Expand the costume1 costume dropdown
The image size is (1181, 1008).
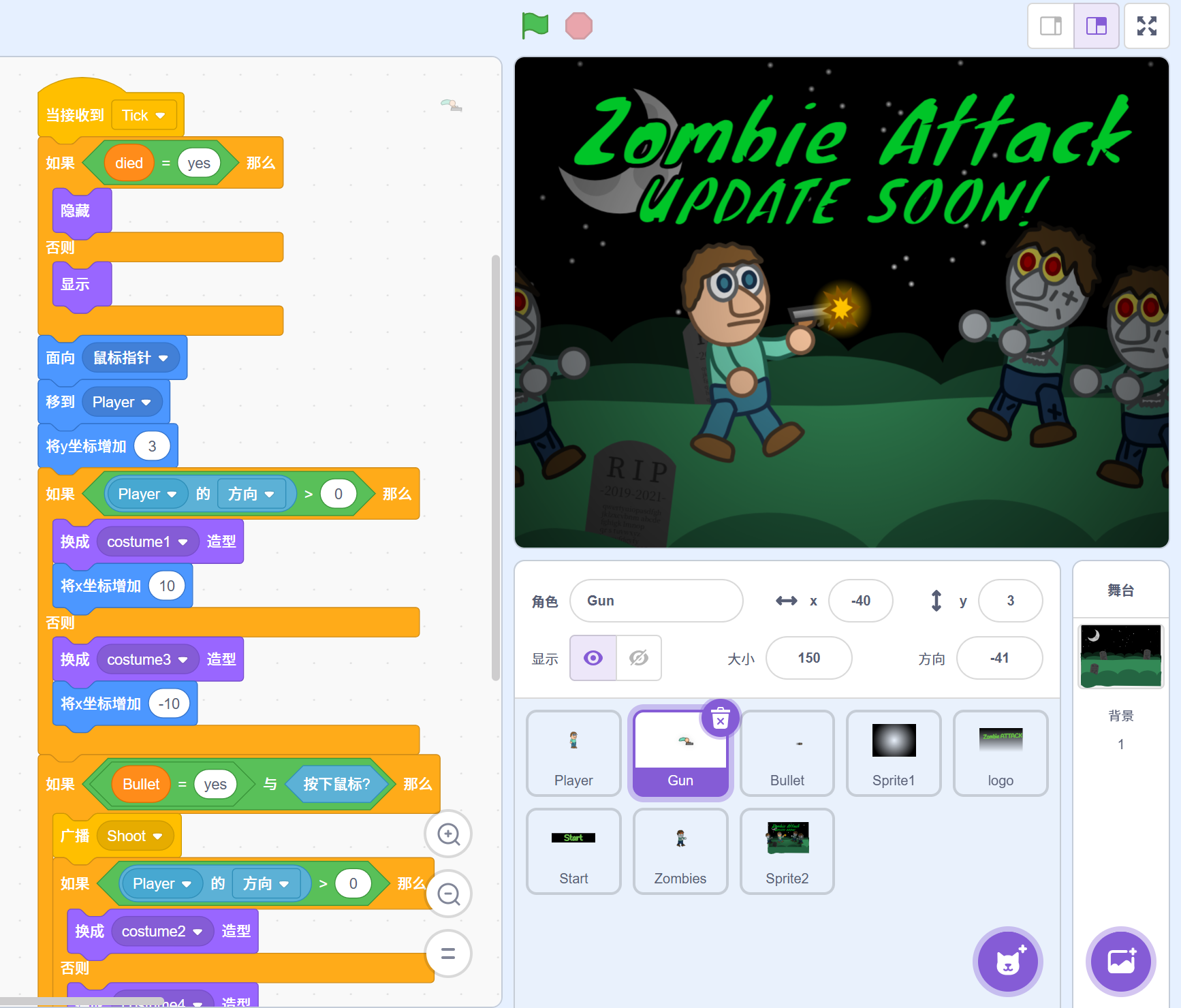click(183, 542)
